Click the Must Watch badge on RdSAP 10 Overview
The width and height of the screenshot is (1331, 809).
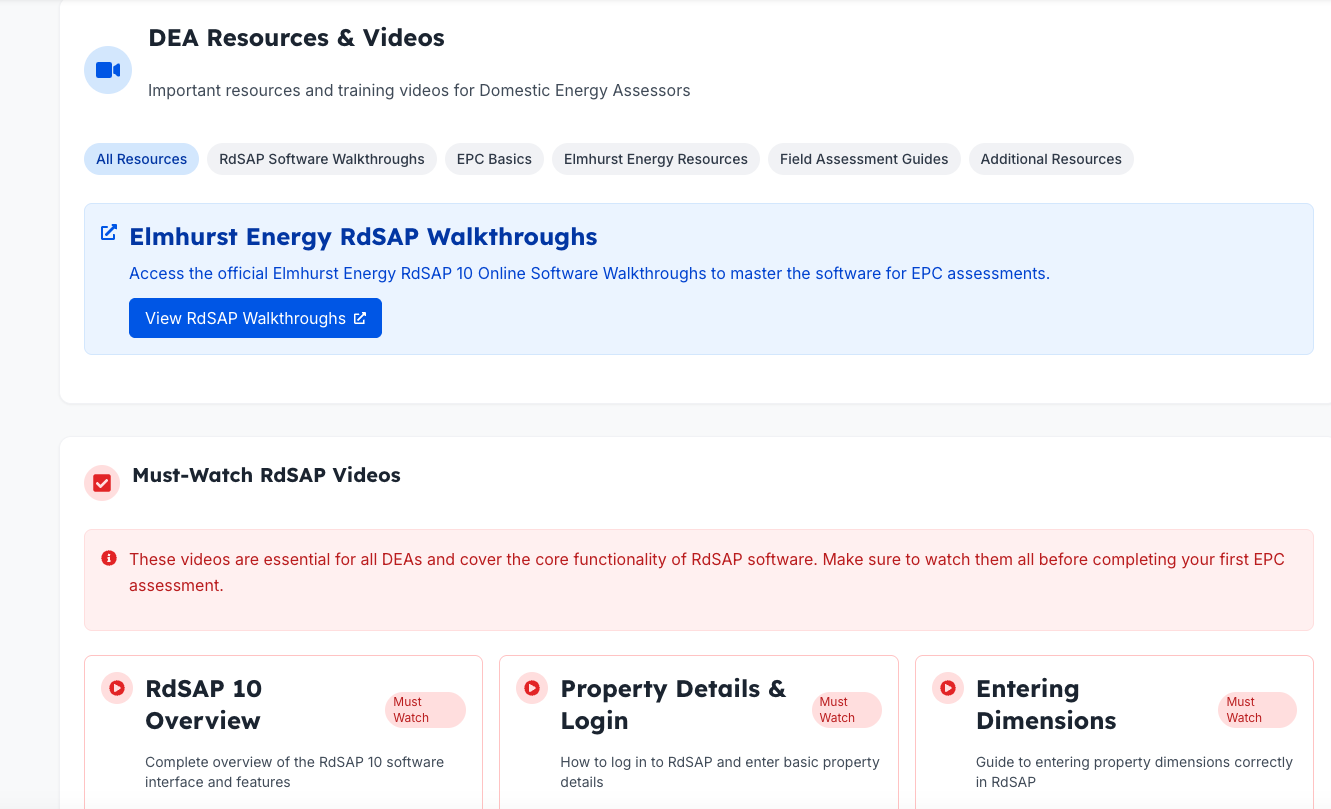pos(425,710)
